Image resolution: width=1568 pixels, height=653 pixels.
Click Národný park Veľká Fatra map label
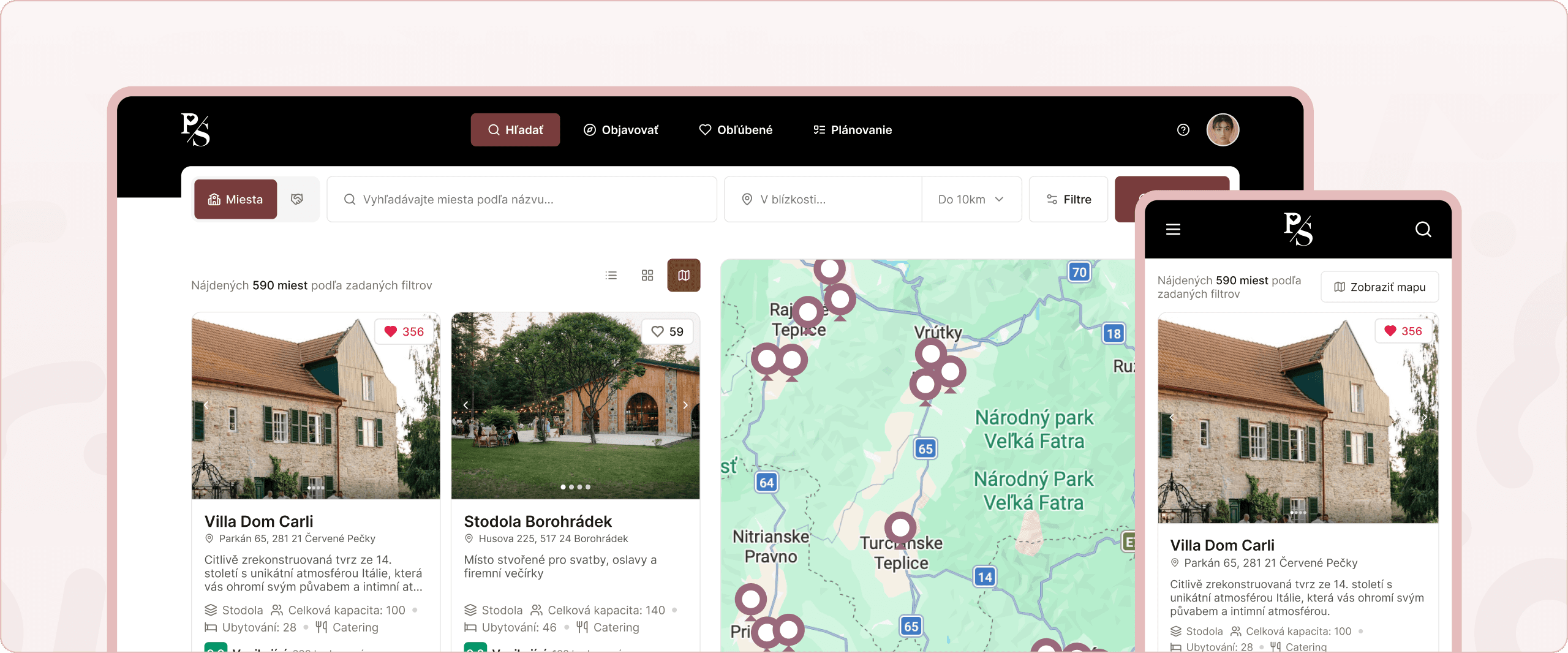pyautogui.click(x=1034, y=429)
